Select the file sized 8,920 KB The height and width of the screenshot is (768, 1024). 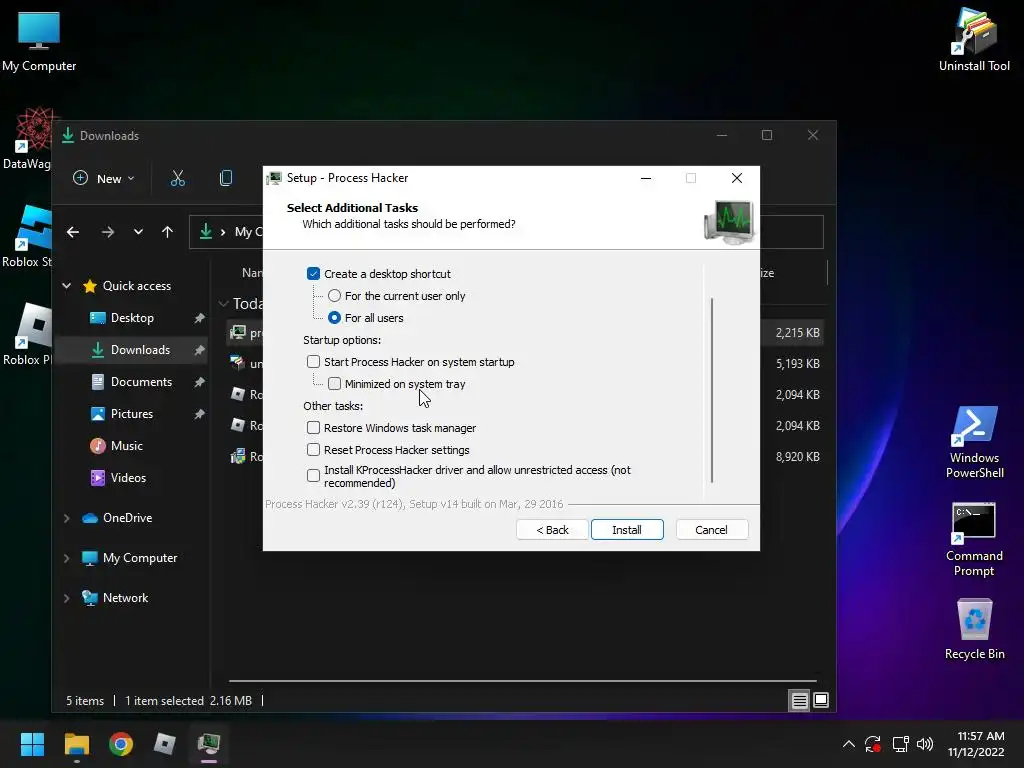(526, 456)
